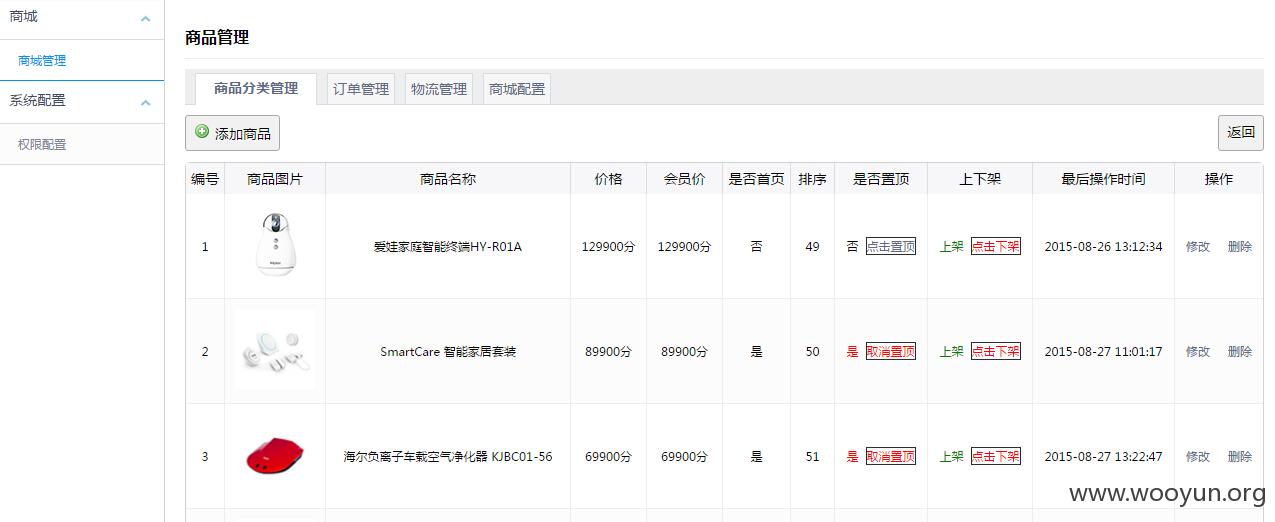Click 取消置顶 for SmartCare 智能家居套装
The height and width of the screenshot is (522, 1275).
coord(891,351)
